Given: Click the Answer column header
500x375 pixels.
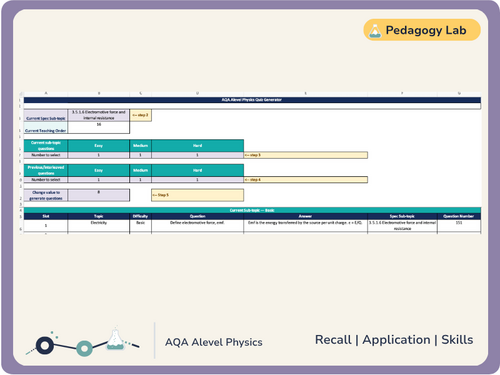Looking at the screenshot, I should click(305, 216).
